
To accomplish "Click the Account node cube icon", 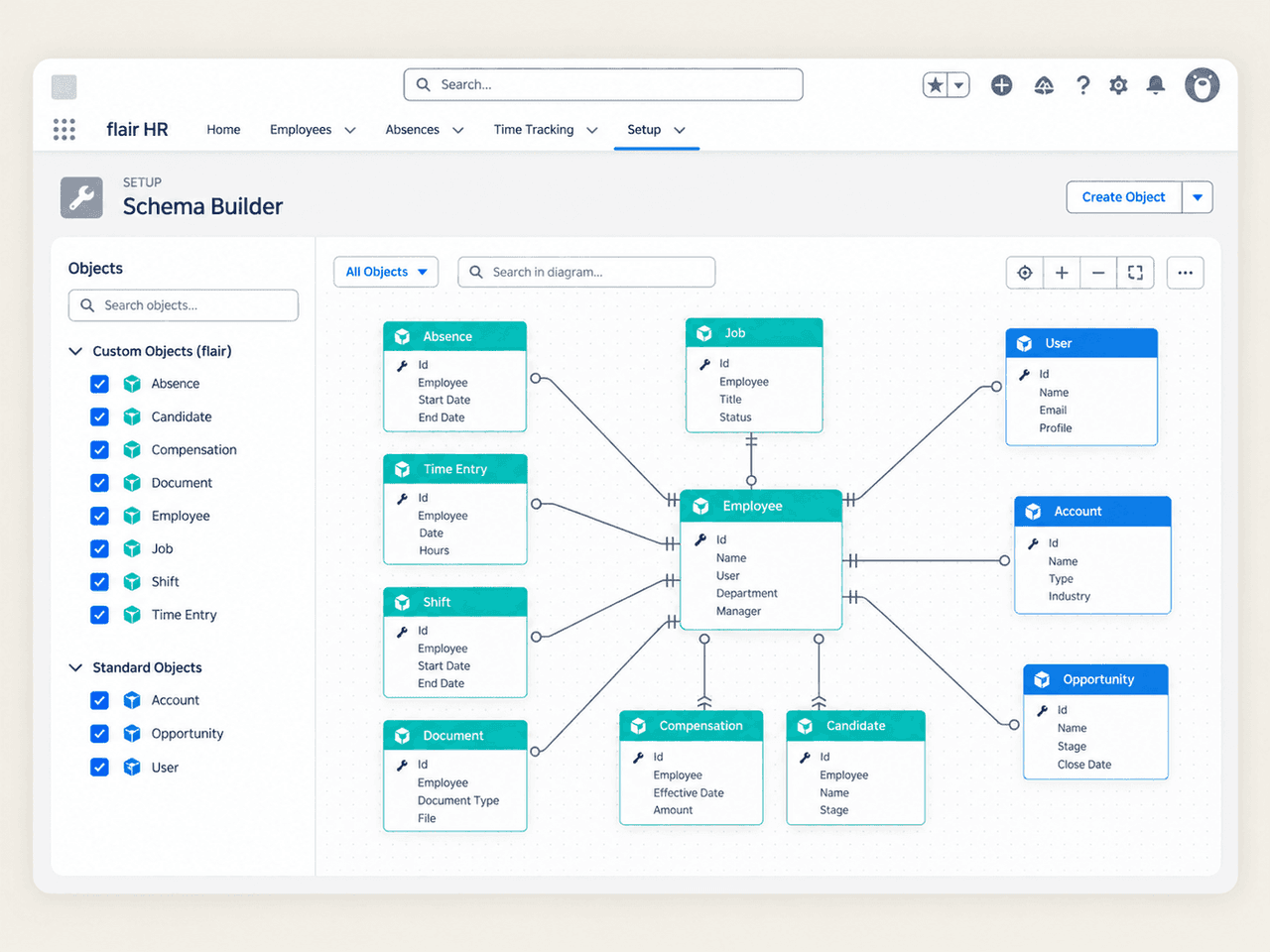I will 1033,512.
